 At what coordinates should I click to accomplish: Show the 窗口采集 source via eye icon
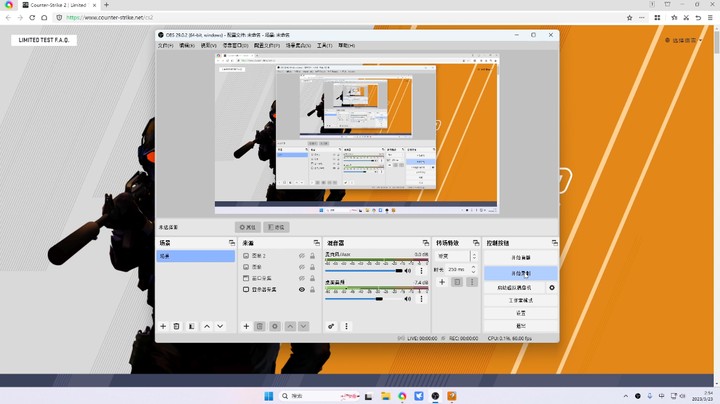click(302, 278)
